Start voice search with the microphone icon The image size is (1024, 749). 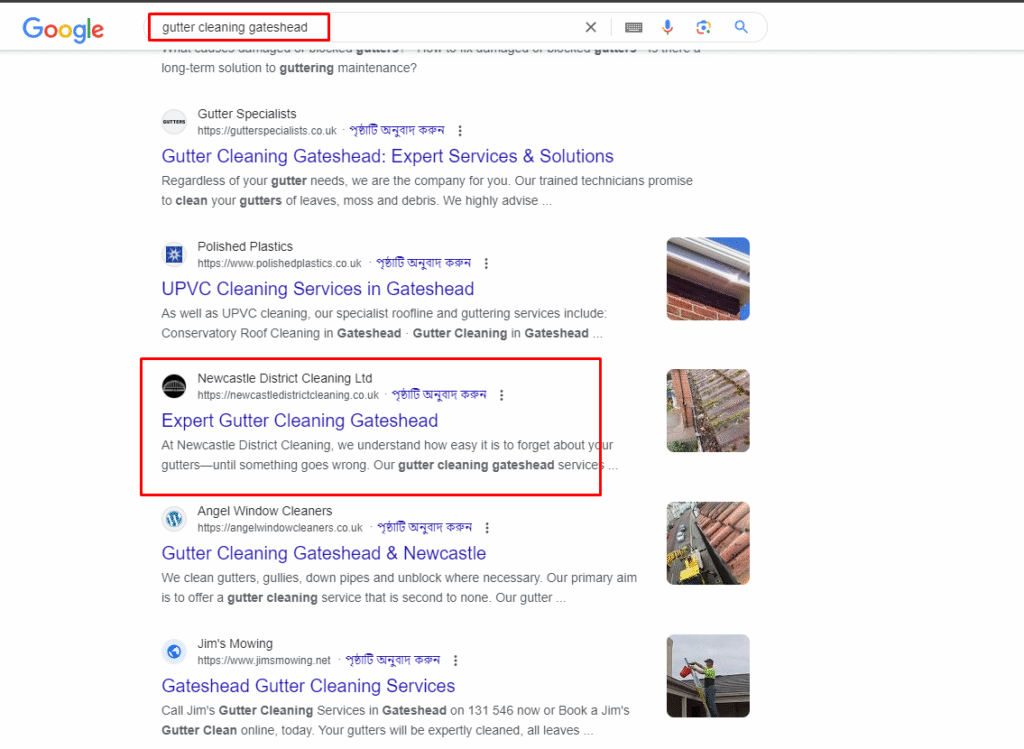click(x=667, y=27)
